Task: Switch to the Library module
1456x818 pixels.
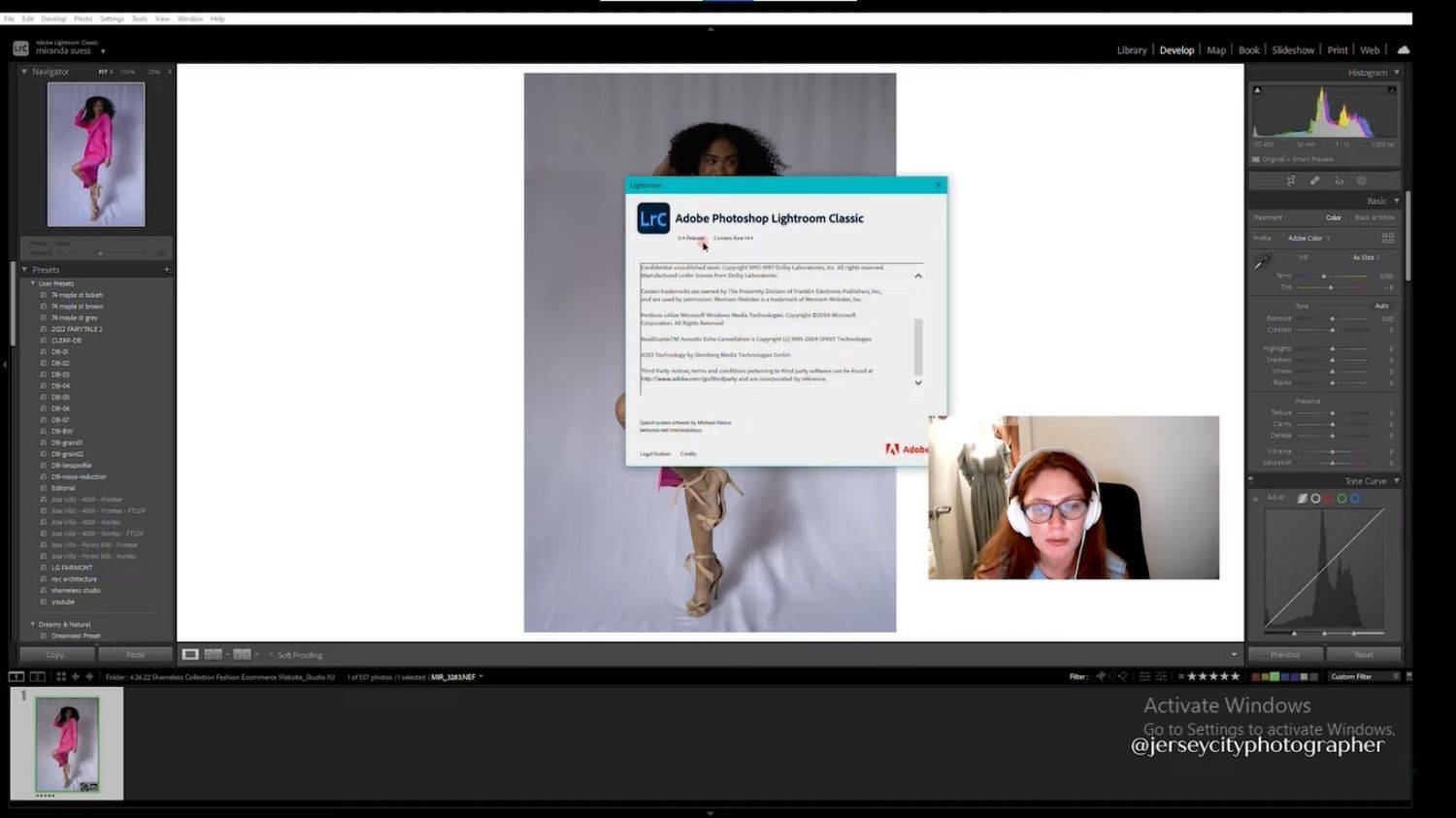Action: tap(1131, 50)
